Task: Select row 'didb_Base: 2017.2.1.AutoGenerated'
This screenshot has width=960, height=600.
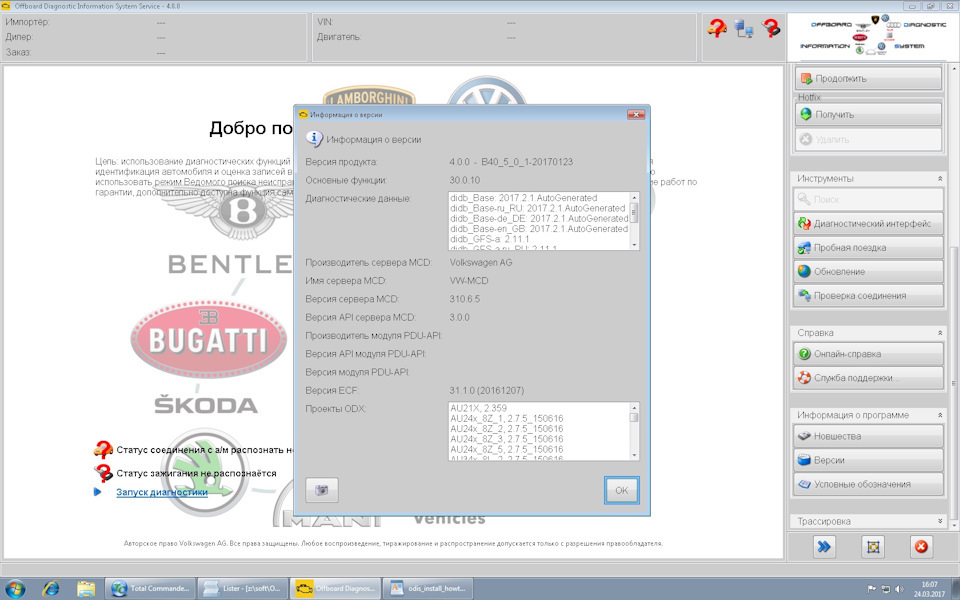Action: pyautogui.click(x=523, y=198)
